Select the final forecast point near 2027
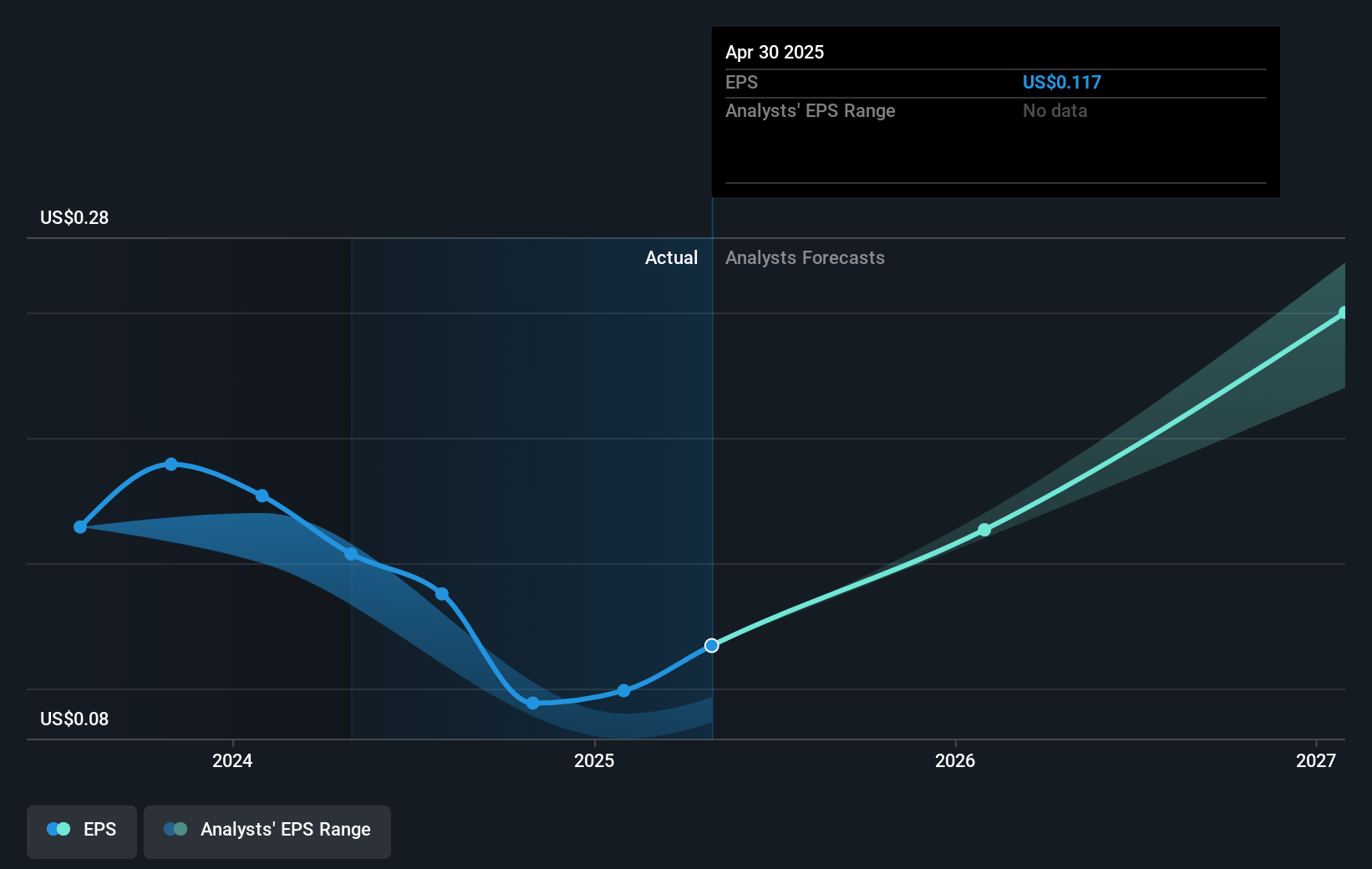Image resolution: width=1372 pixels, height=869 pixels. 1343,313
